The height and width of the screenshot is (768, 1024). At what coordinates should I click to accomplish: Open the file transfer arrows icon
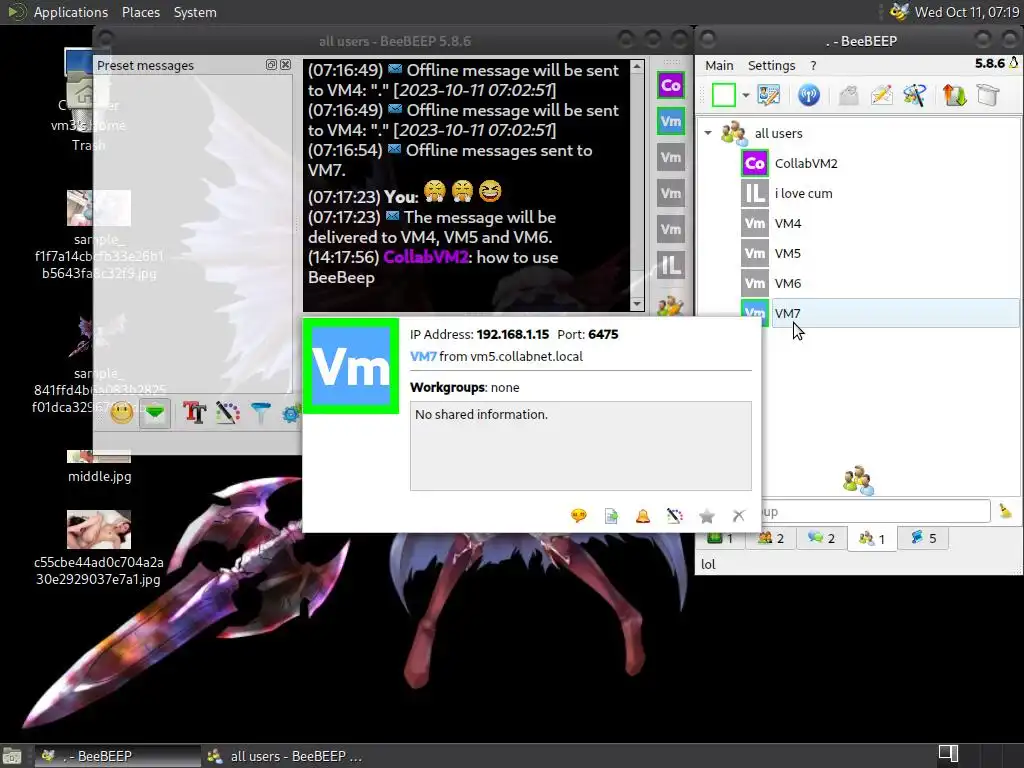[955, 95]
